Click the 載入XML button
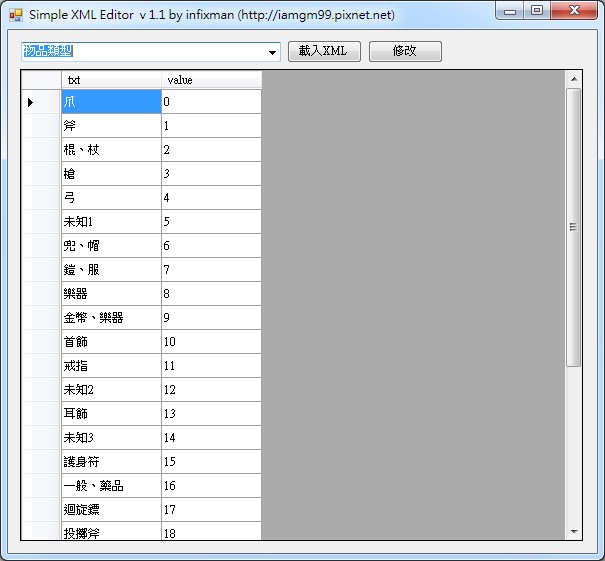The image size is (605, 561). click(324, 51)
